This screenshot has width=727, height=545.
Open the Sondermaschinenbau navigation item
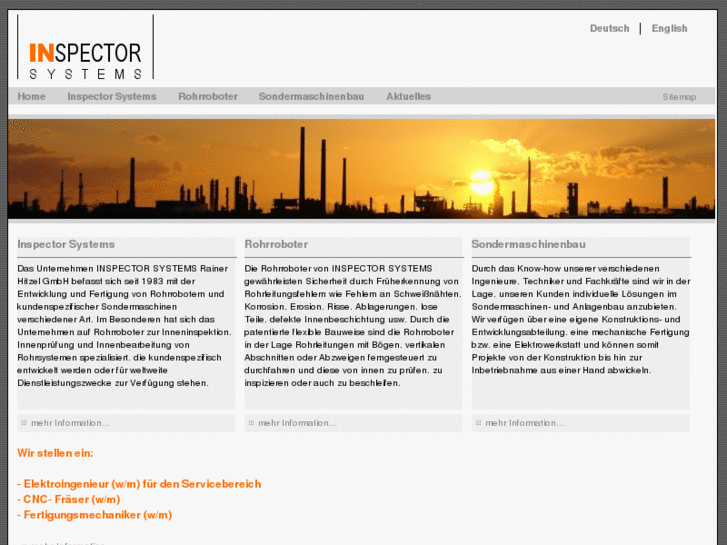coord(311,96)
